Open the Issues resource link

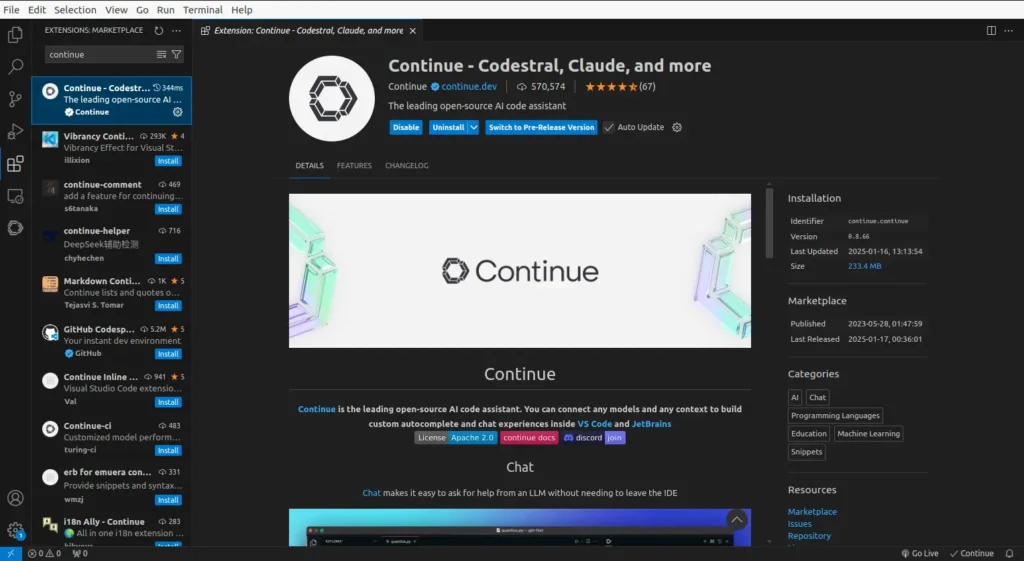click(x=799, y=524)
